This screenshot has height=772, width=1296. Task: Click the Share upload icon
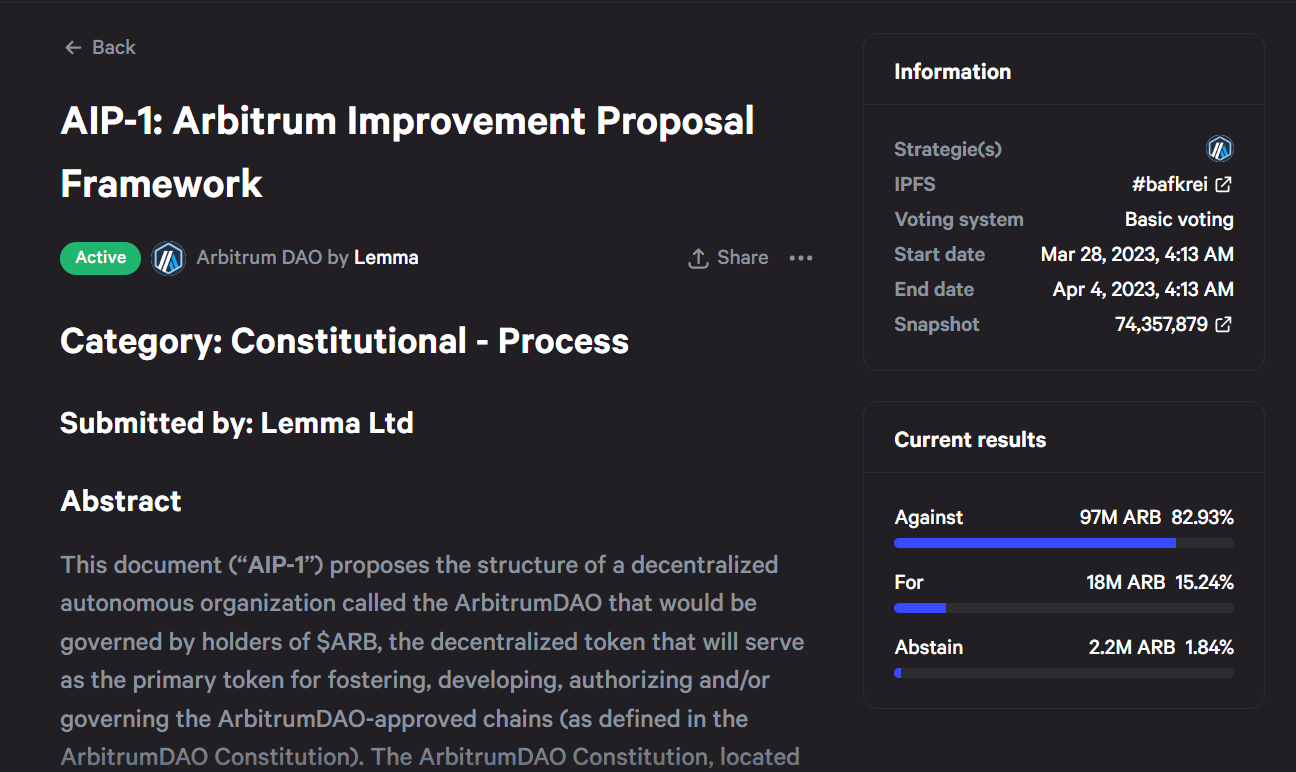click(698, 258)
